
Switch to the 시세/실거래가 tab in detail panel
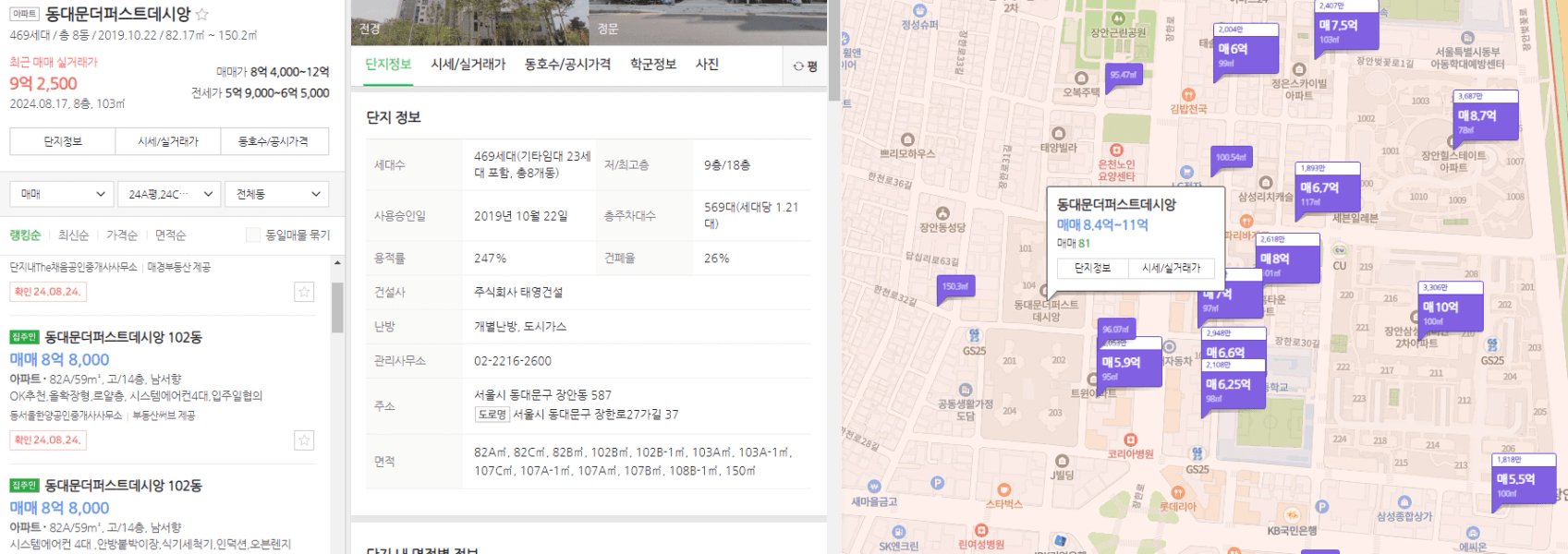pyautogui.click(x=468, y=64)
